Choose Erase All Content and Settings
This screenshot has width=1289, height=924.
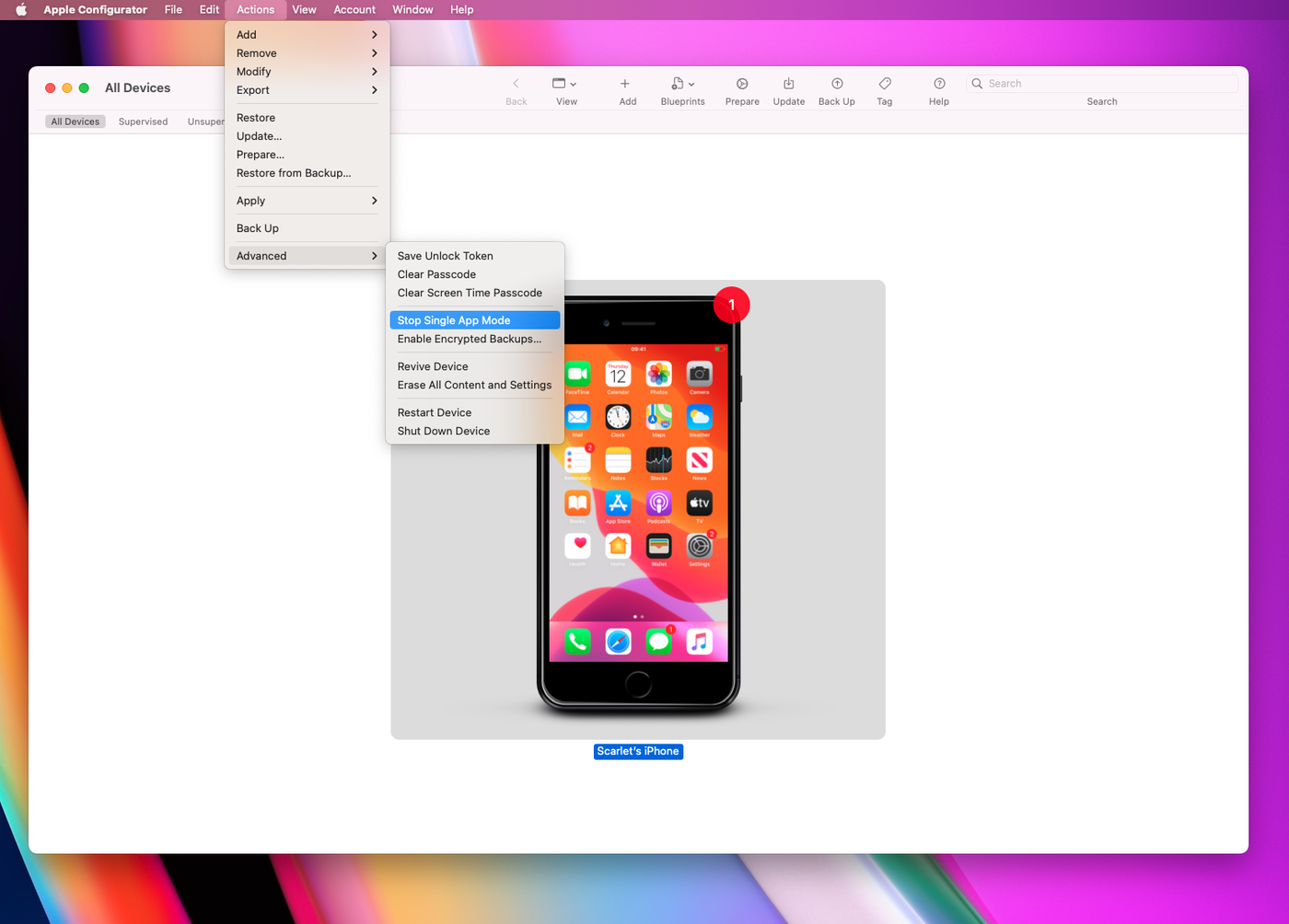(x=474, y=385)
